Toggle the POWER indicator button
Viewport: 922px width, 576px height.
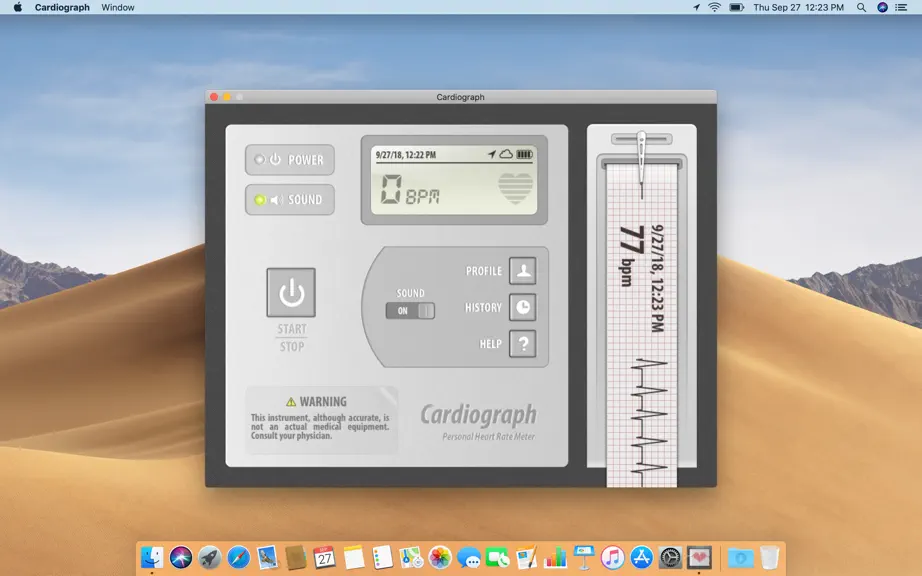[290, 160]
